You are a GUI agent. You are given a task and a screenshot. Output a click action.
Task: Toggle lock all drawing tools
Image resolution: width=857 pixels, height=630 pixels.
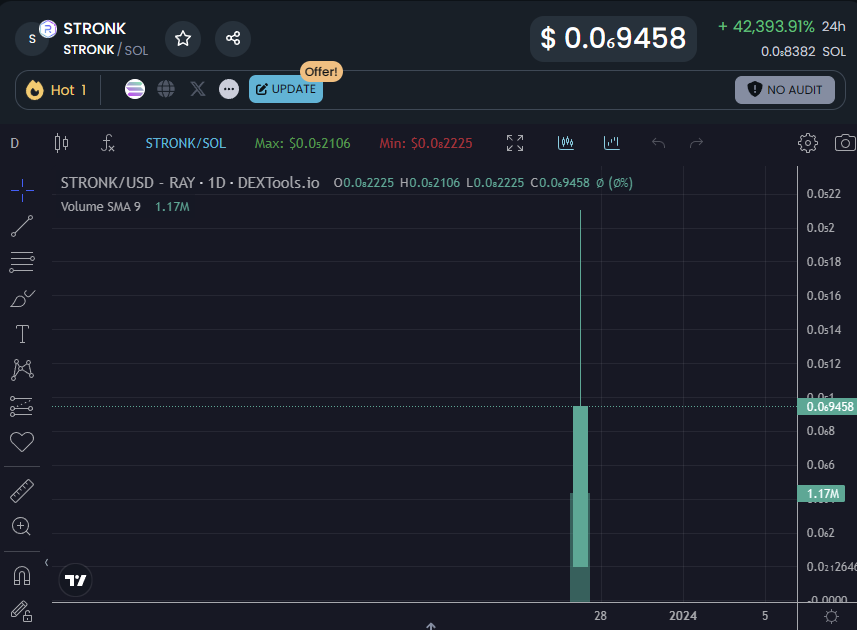tap(22, 611)
